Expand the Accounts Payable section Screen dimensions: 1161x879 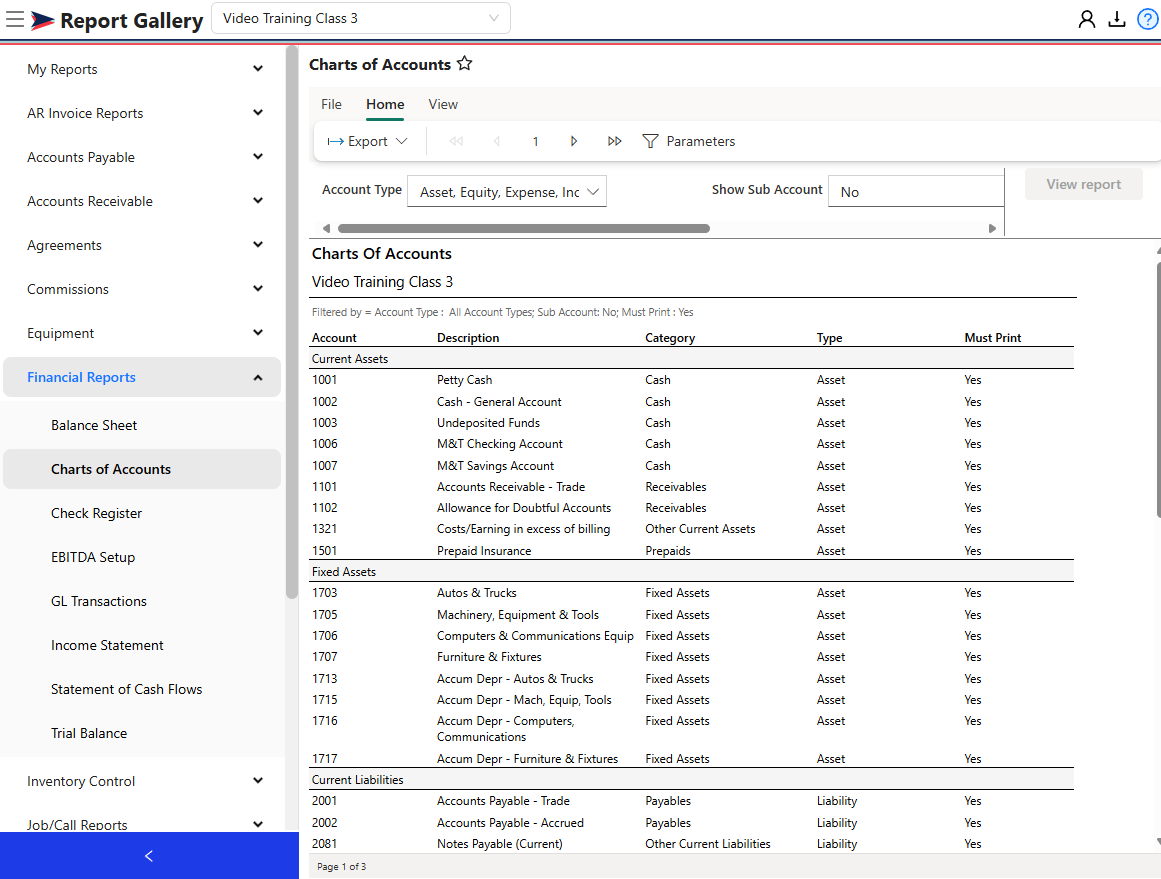pos(141,157)
